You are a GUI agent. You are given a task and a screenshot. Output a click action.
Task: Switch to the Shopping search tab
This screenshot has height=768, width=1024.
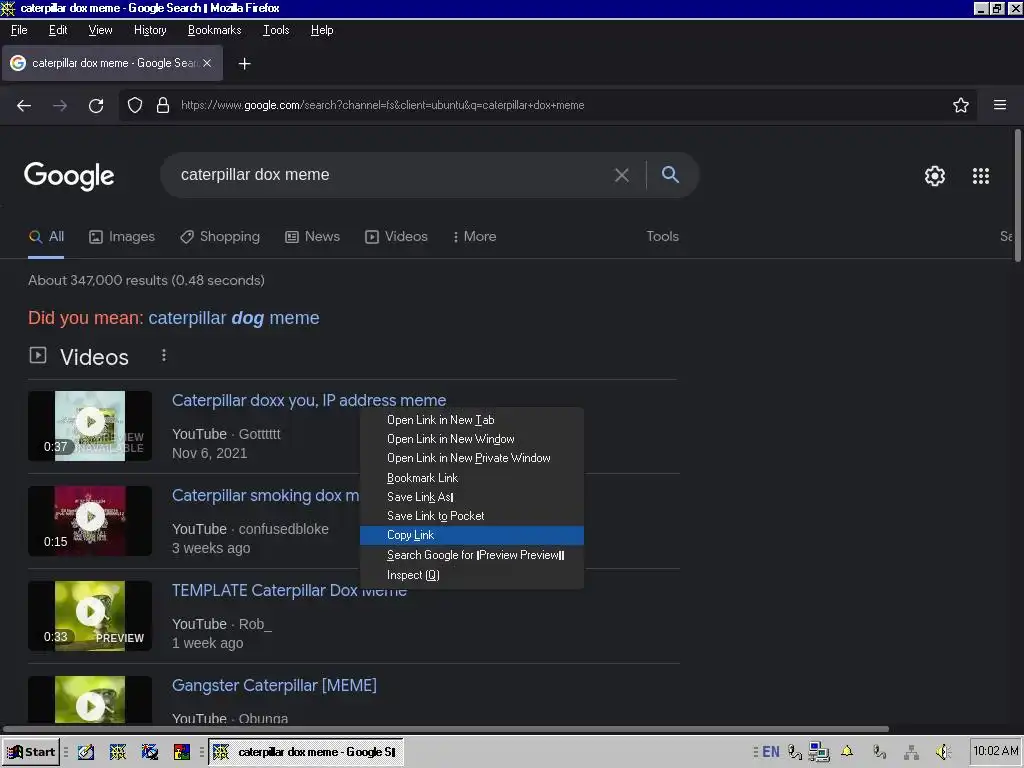(x=220, y=236)
